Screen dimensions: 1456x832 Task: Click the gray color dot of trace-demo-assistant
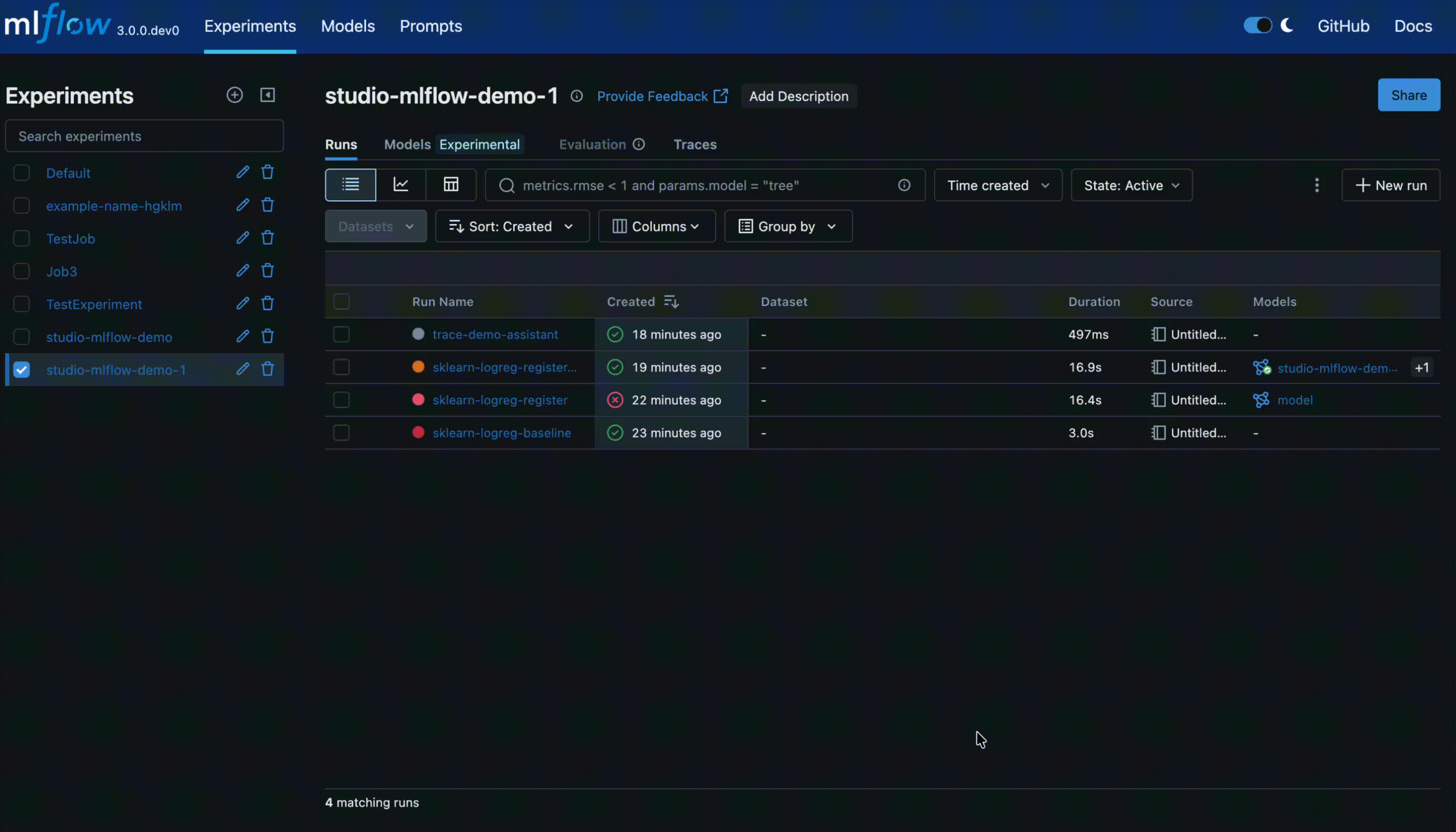click(x=418, y=334)
